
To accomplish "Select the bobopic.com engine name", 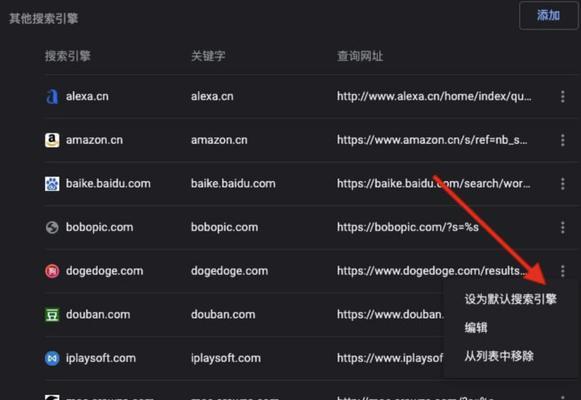I will click(x=100, y=227).
